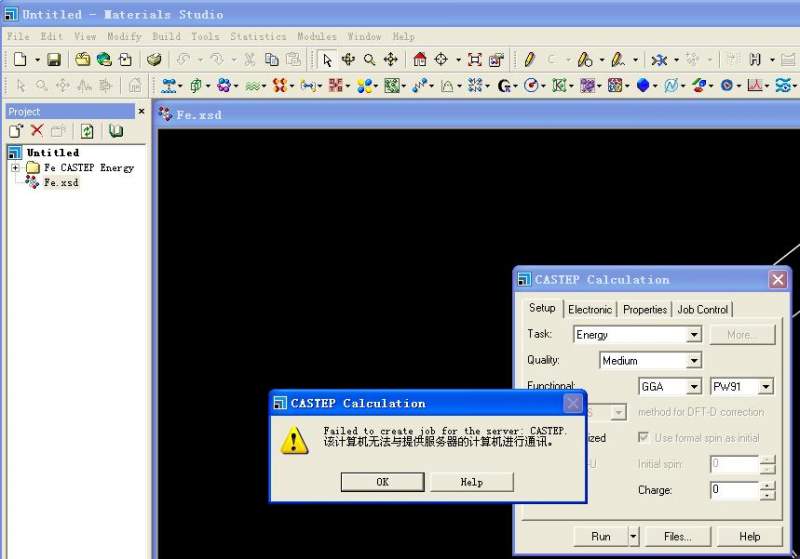Expand the Fe CASTEP Energy folder

tap(15, 167)
